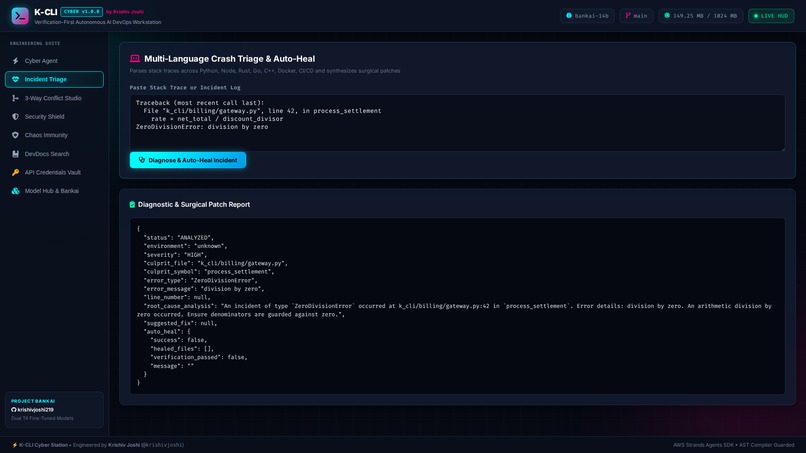Click the '"status": "ANALYZED"' line
The height and width of the screenshot is (453, 806).
(x=178, y=238)
